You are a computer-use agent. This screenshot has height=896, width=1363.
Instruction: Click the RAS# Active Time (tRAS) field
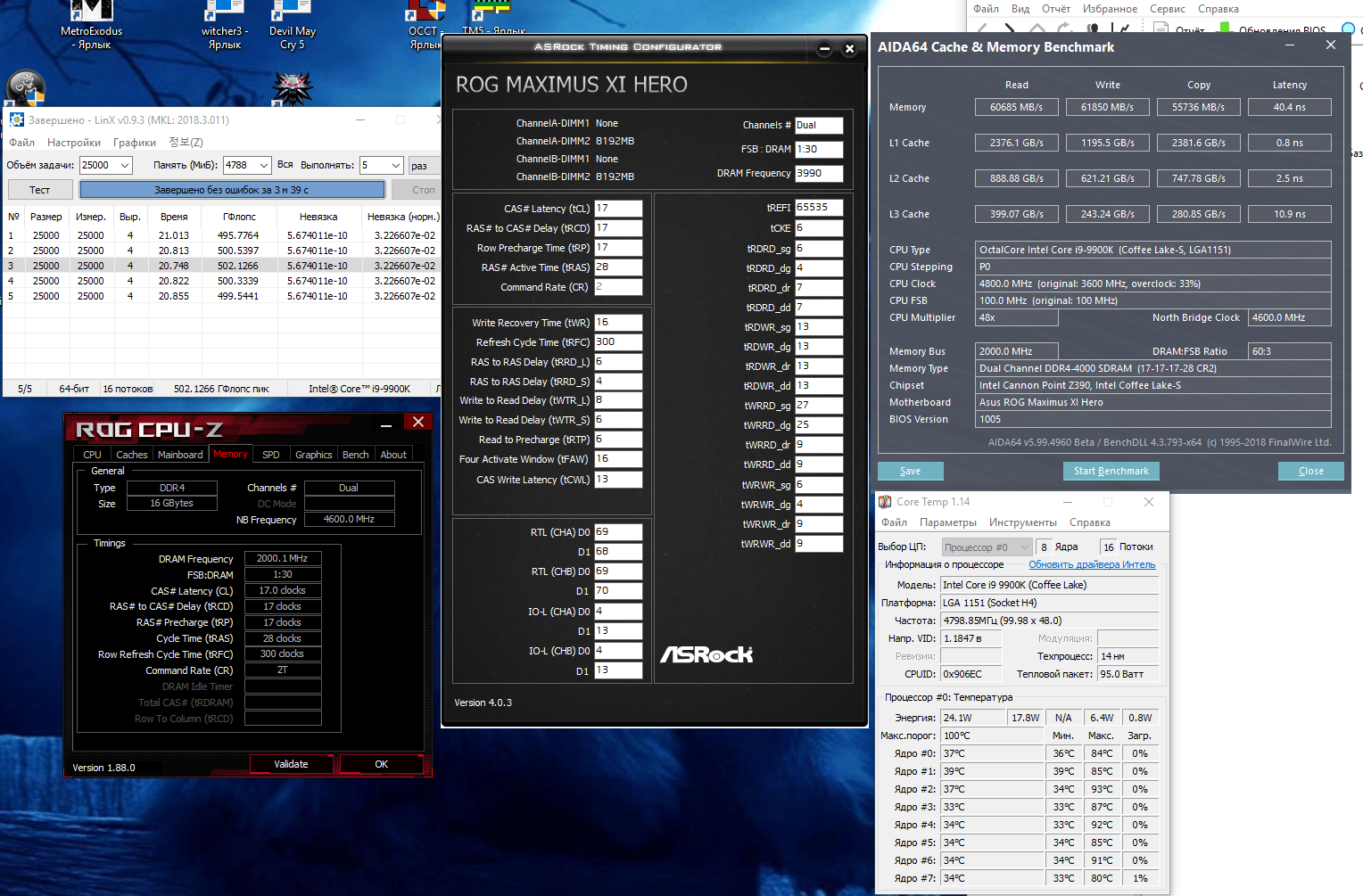pyautogui.click(x=618, y=267)
